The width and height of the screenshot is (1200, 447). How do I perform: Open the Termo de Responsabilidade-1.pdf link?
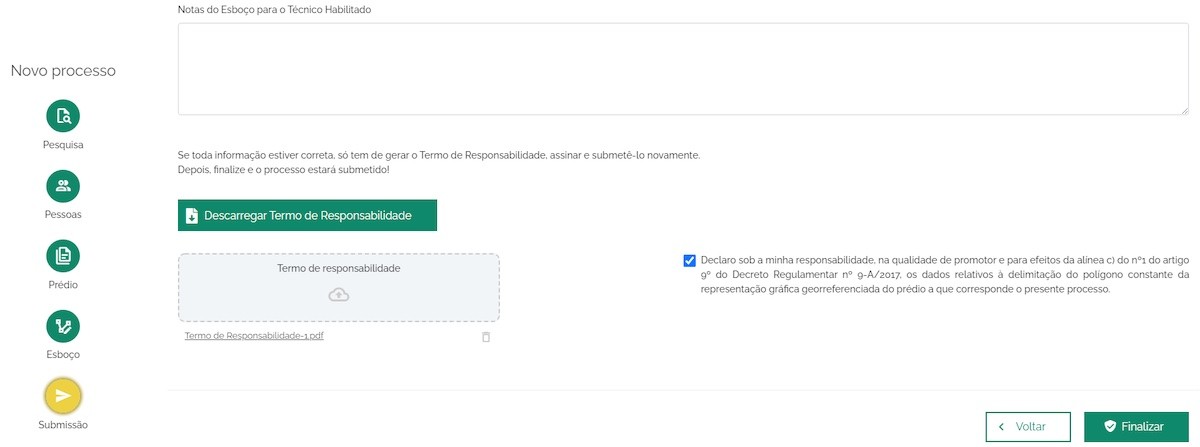(x=254, y=336)
